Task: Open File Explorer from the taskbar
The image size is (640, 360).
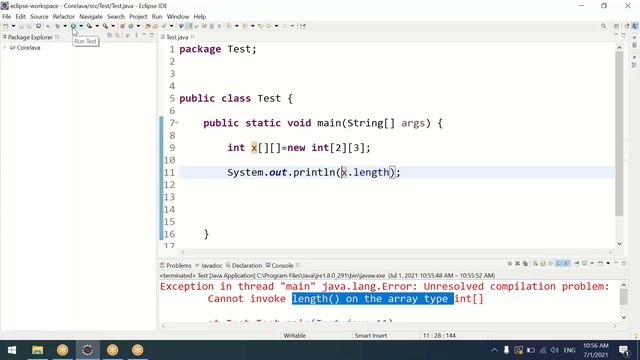Action: (x=38, y=350)
